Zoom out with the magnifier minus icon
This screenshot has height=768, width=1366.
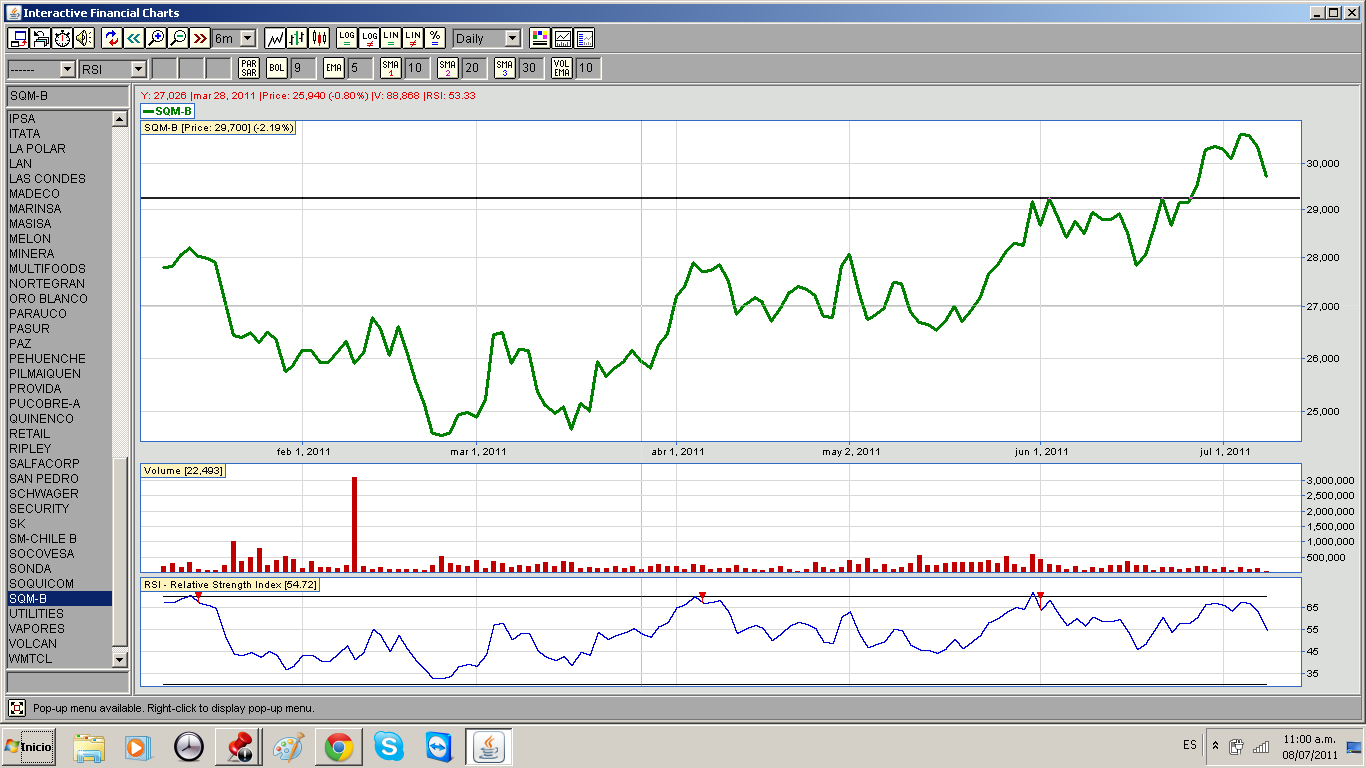[x=177, y=38]
